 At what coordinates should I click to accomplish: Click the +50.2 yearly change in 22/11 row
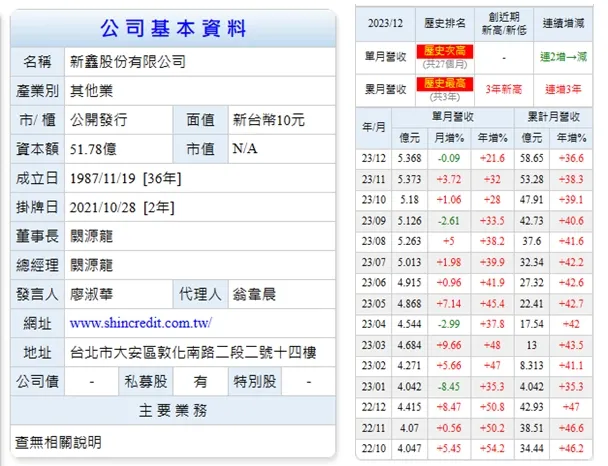pyautogui.click(x=492, y=428)
